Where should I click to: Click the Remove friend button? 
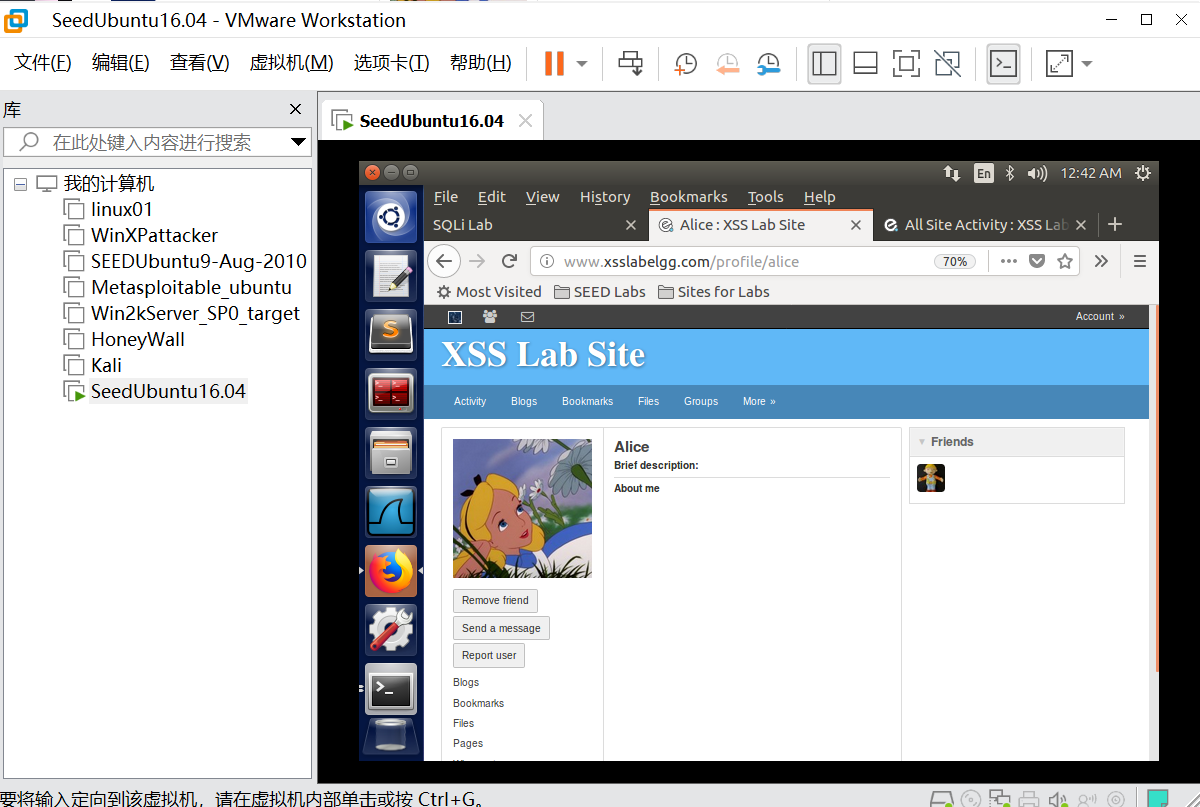click(495, 600)
